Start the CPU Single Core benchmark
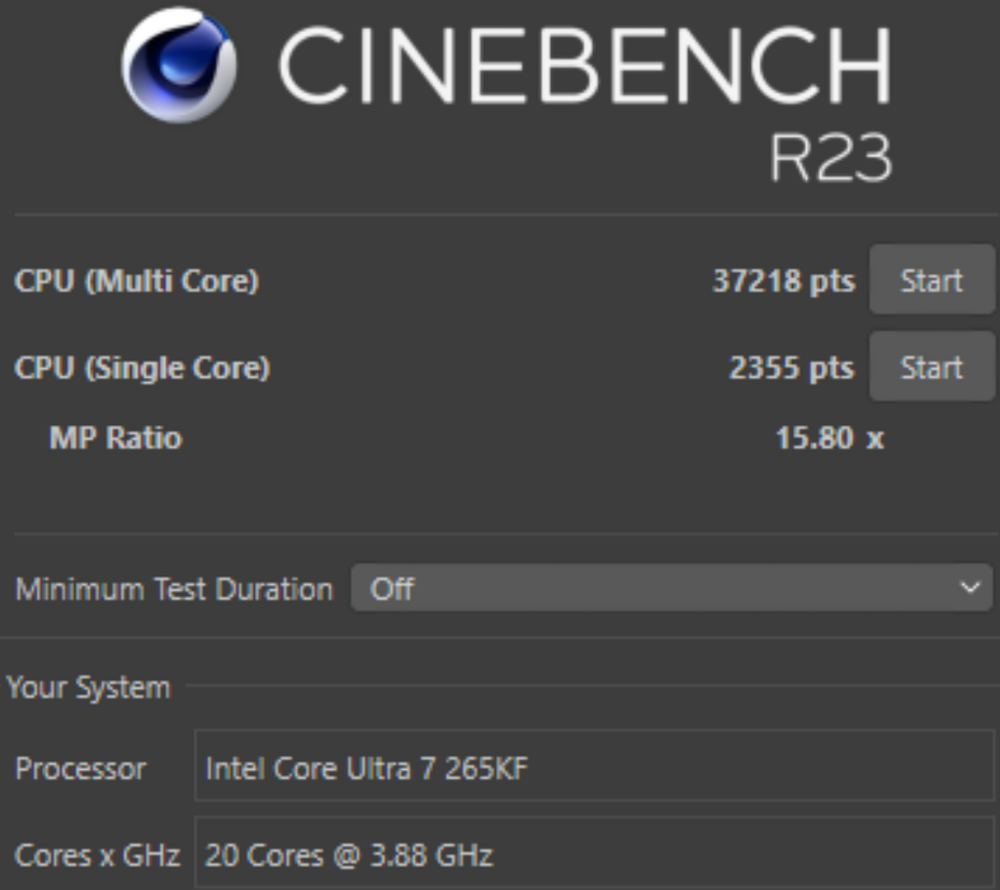 pos(931,368)
